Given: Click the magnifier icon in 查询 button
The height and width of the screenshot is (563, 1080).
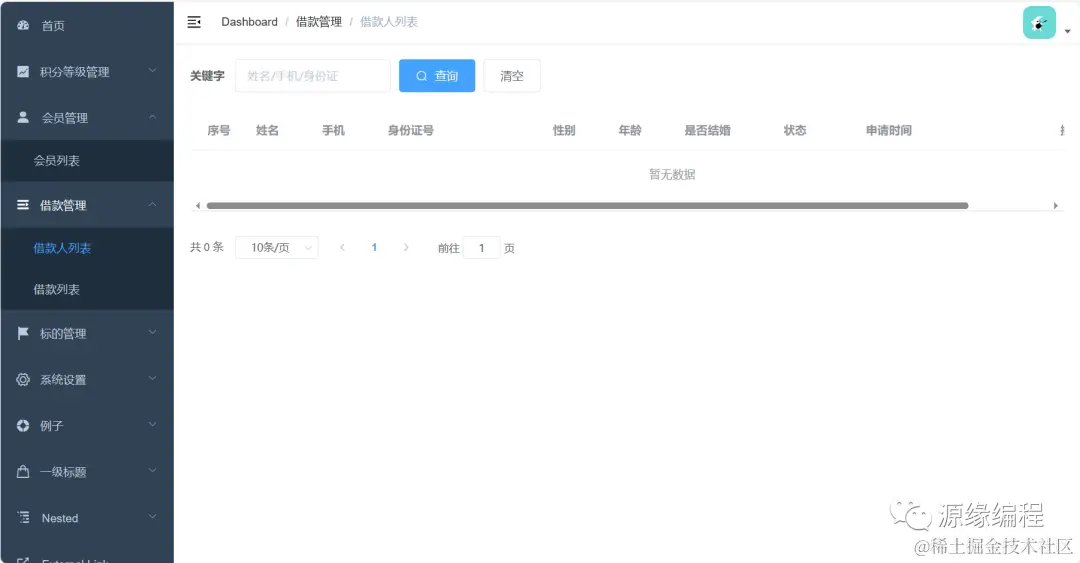Looking at the screenshot, I should pyautogui.click(x=422, y=76).
